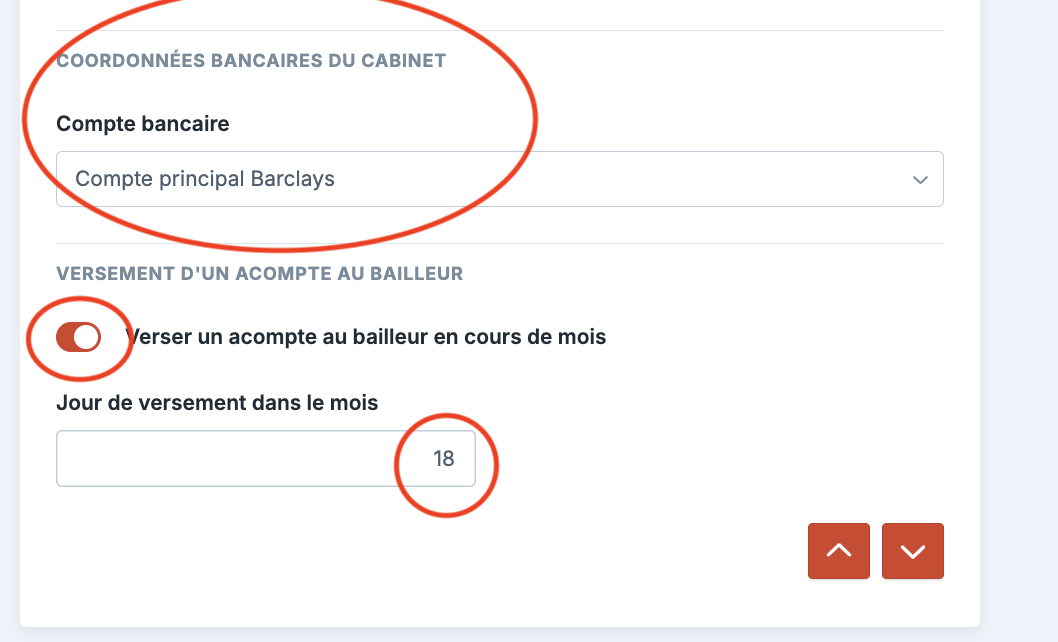This screenshot has width=1058, height=642.
Task: Click the chevron arrow in Compte bancaire select
Action: pyautogui.click(x=920, y=180)
